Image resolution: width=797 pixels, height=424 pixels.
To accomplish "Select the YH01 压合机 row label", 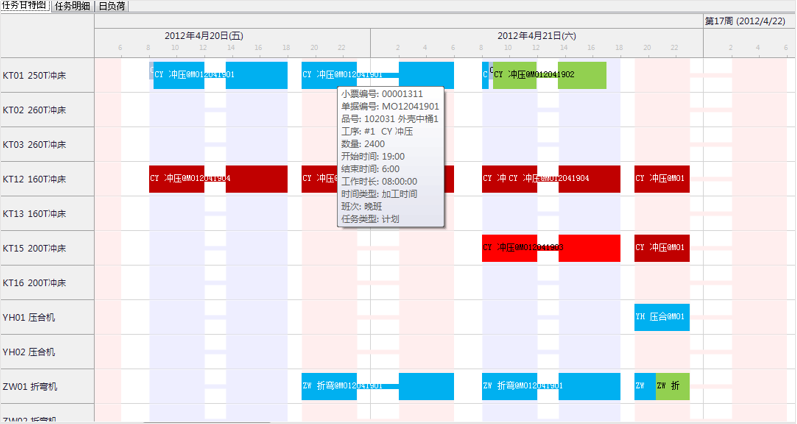I will pyautogui.click(x=36, y=317).
